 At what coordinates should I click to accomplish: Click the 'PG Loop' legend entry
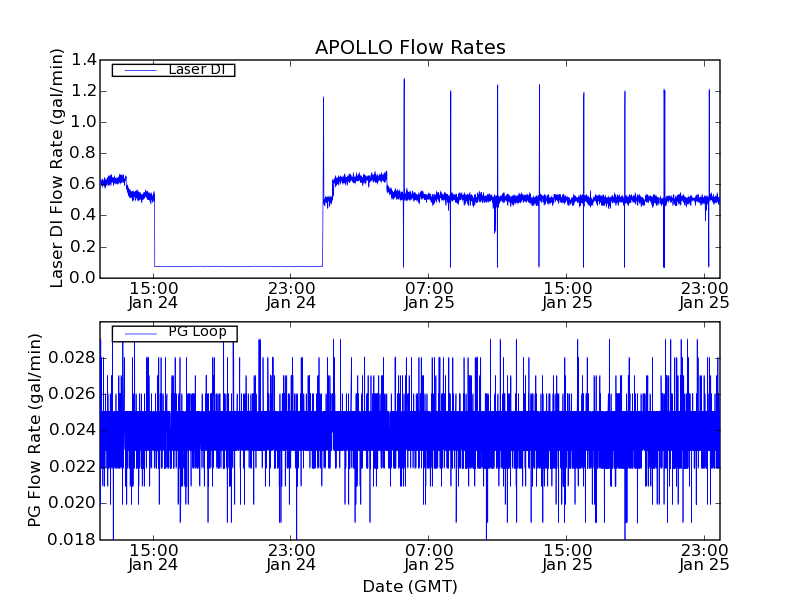pyautogui.click(x=174, y=333)
